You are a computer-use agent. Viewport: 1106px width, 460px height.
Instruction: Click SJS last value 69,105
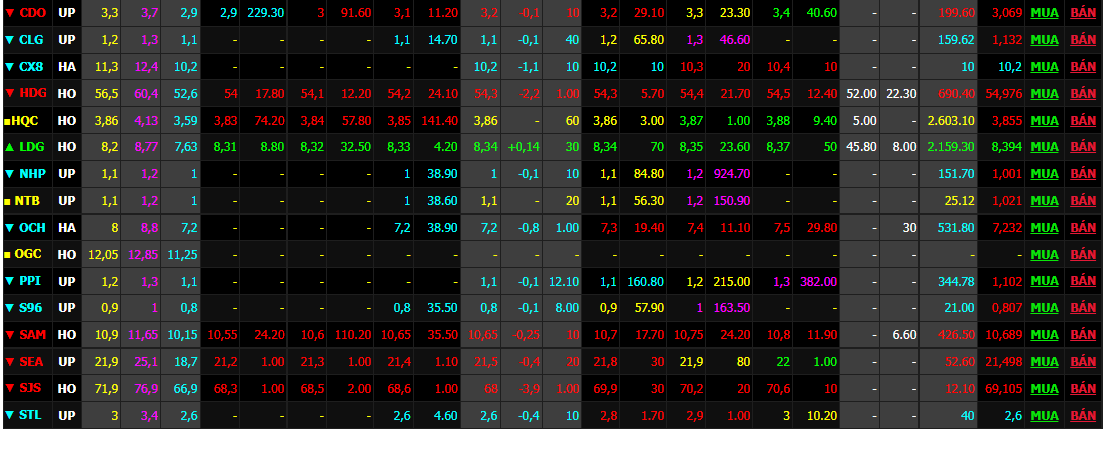pos(1002,388)
